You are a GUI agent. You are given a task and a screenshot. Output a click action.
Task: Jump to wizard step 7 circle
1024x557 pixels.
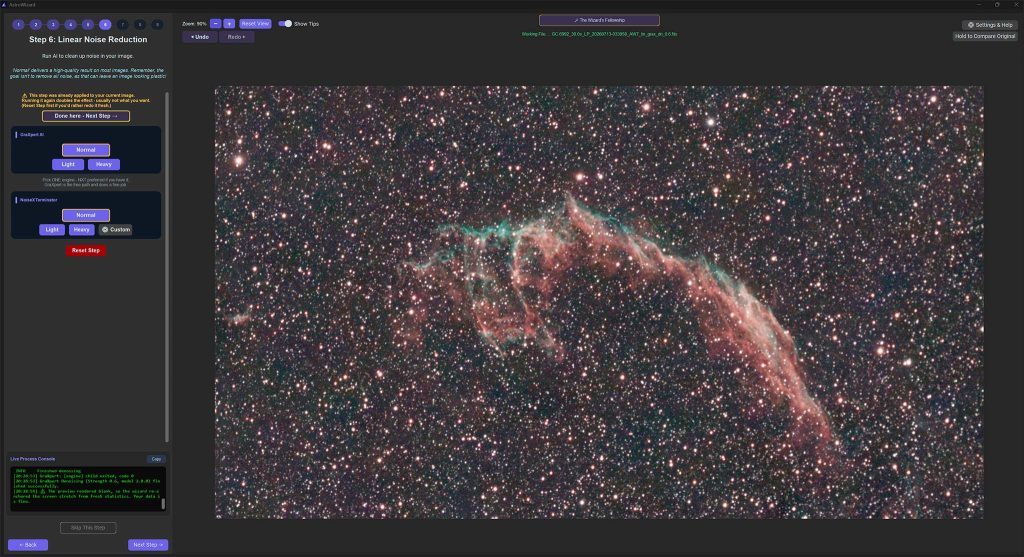point(123,25)
